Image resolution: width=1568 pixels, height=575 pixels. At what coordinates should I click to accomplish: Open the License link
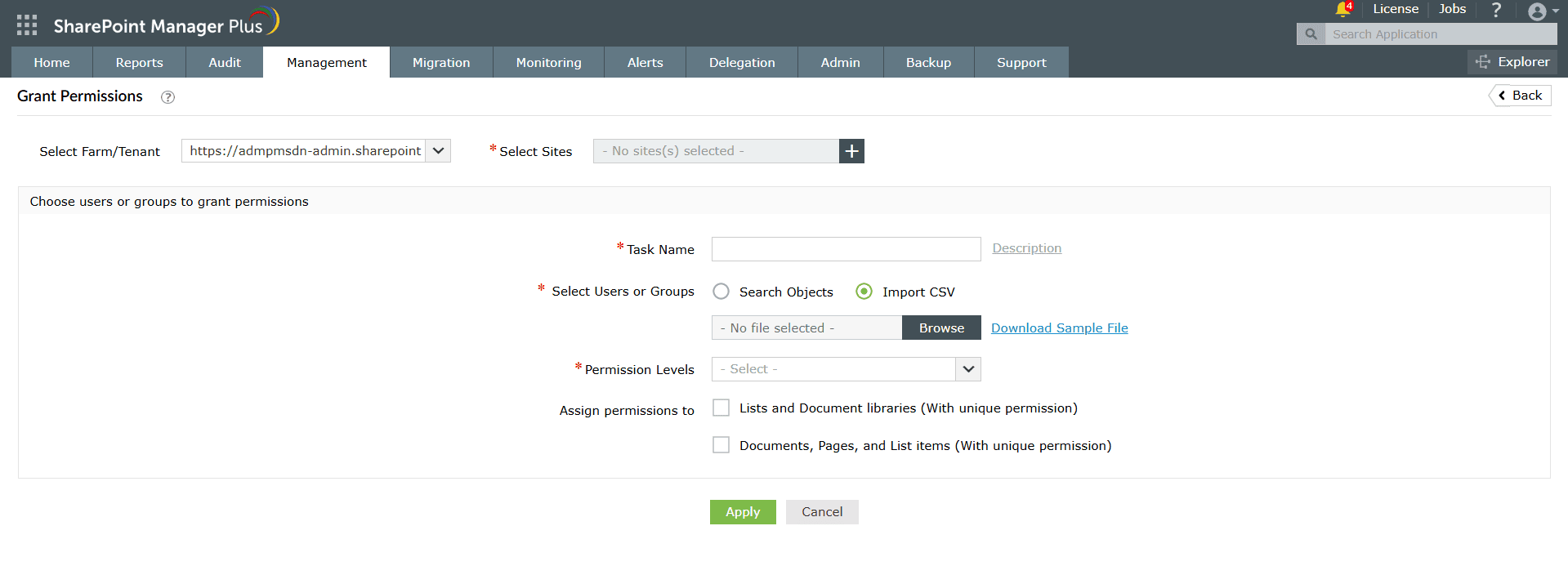(x=1396, y=9)
